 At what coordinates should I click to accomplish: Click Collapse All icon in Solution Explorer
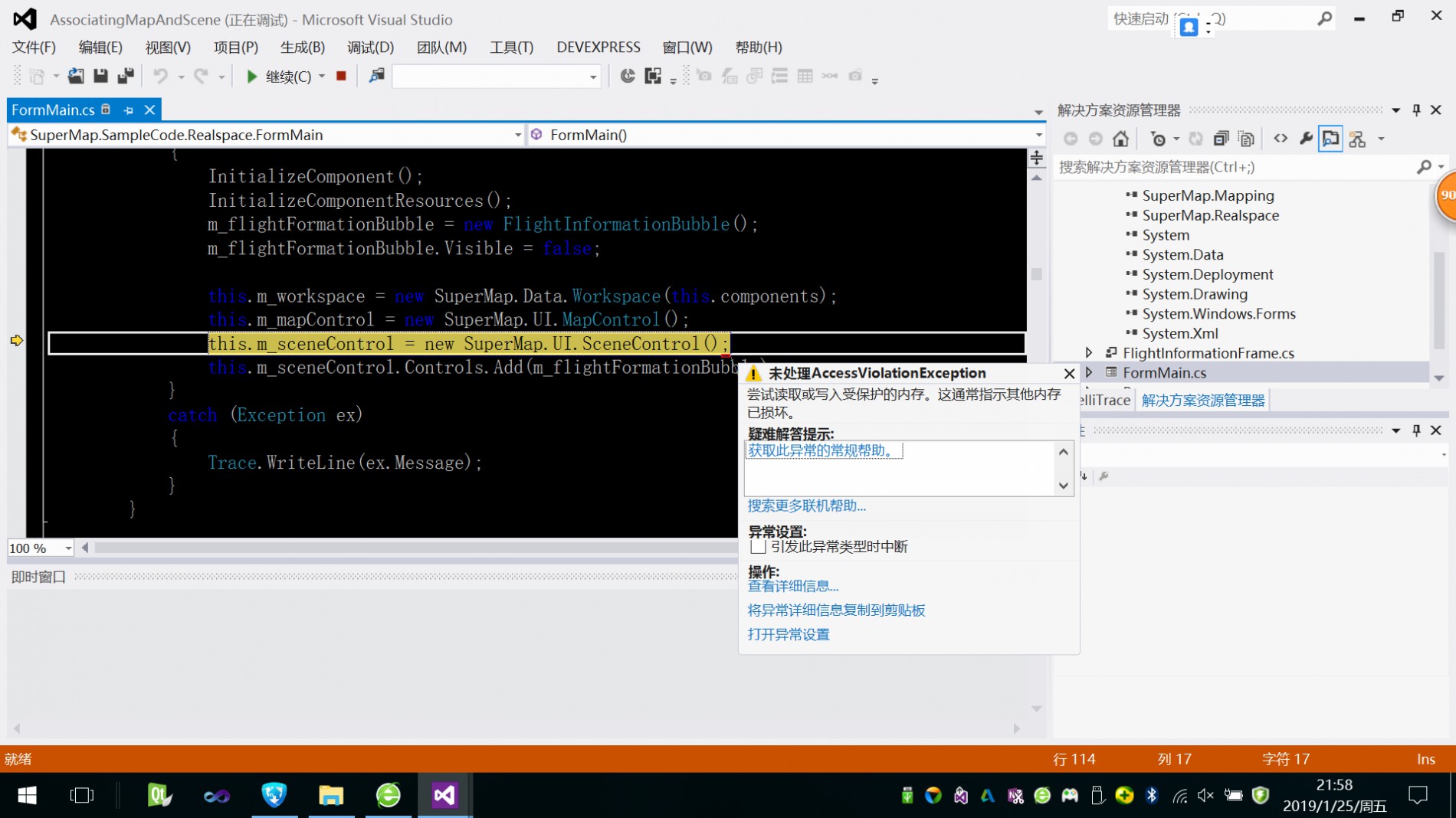tap(1221, 139)
